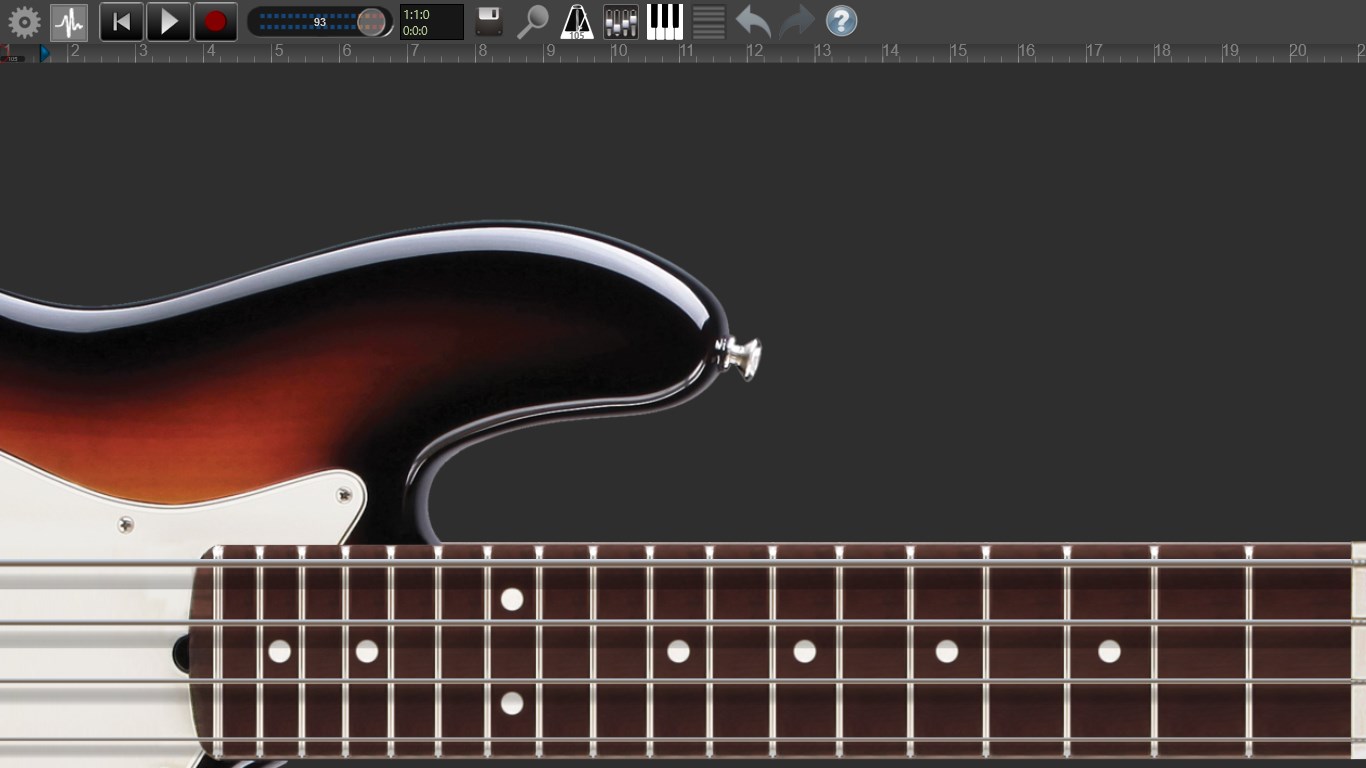Undo the last action
The width and height of the screenshot is (1366, 768).
751,20
